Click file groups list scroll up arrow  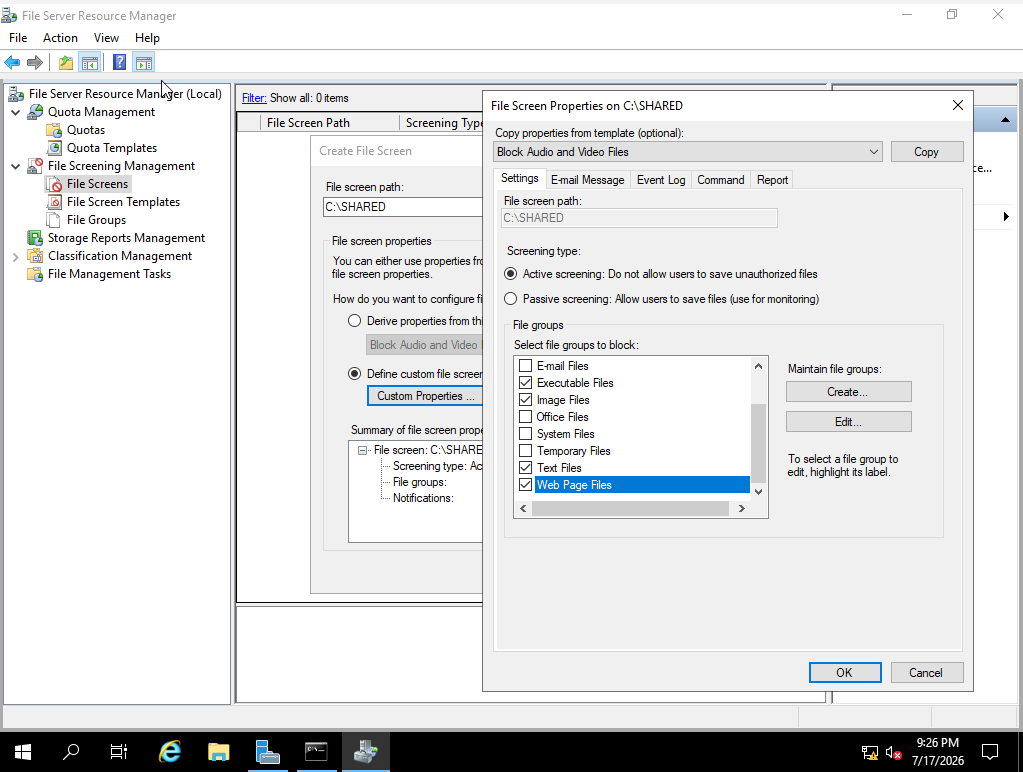758,366
